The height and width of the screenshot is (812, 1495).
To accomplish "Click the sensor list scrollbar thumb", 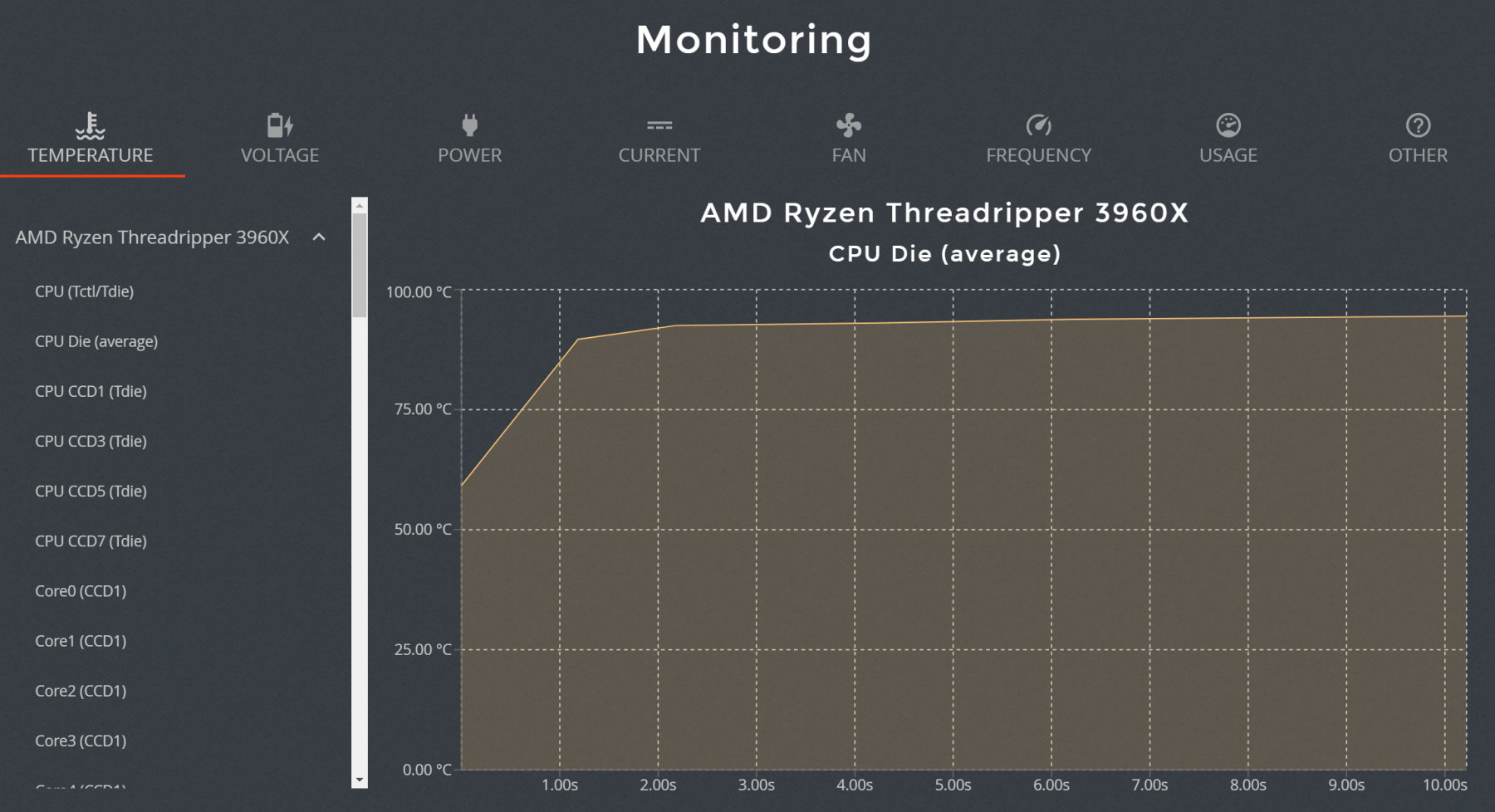I will [x=360, y=266].
